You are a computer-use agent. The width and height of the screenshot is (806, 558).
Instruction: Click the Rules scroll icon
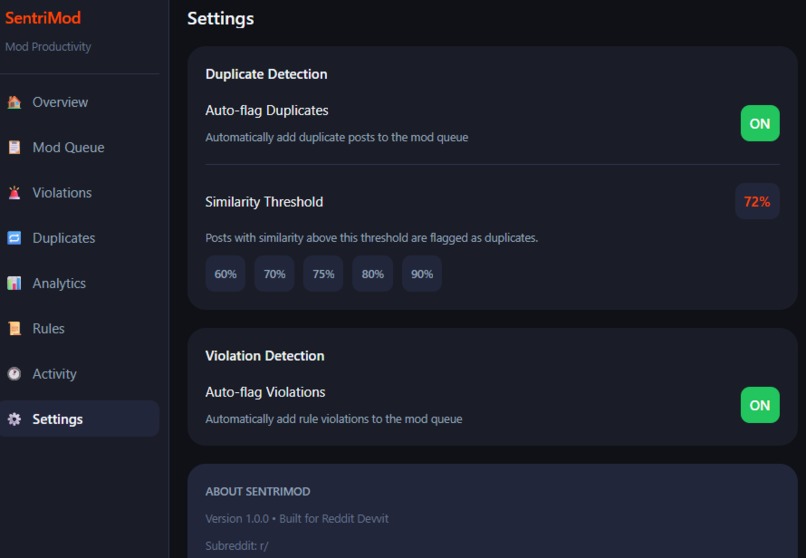coord(14,328)
